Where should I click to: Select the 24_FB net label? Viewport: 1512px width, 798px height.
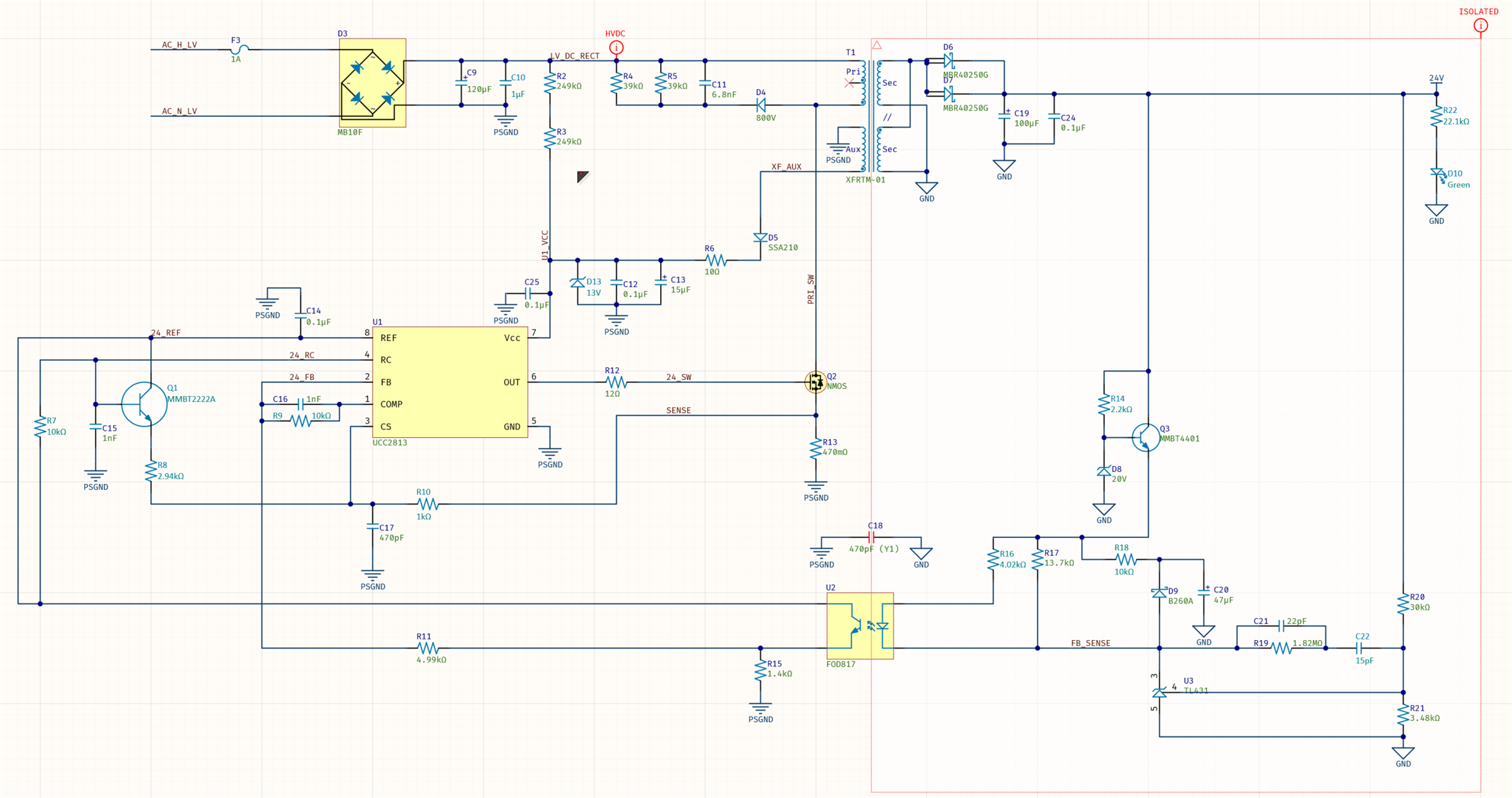(302, 377)
